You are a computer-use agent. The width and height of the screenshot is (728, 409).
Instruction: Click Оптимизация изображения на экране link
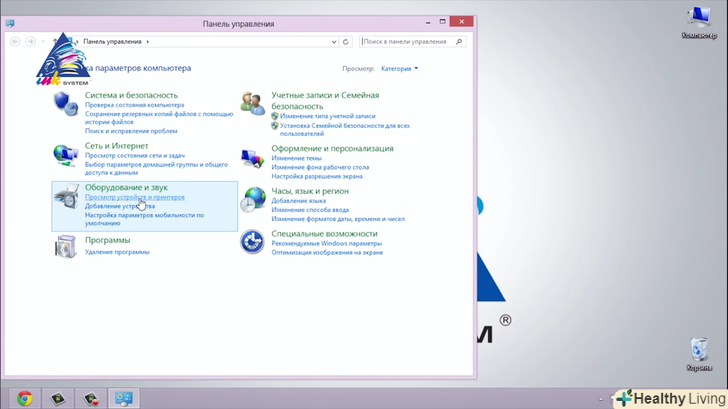tap(327, 253)
